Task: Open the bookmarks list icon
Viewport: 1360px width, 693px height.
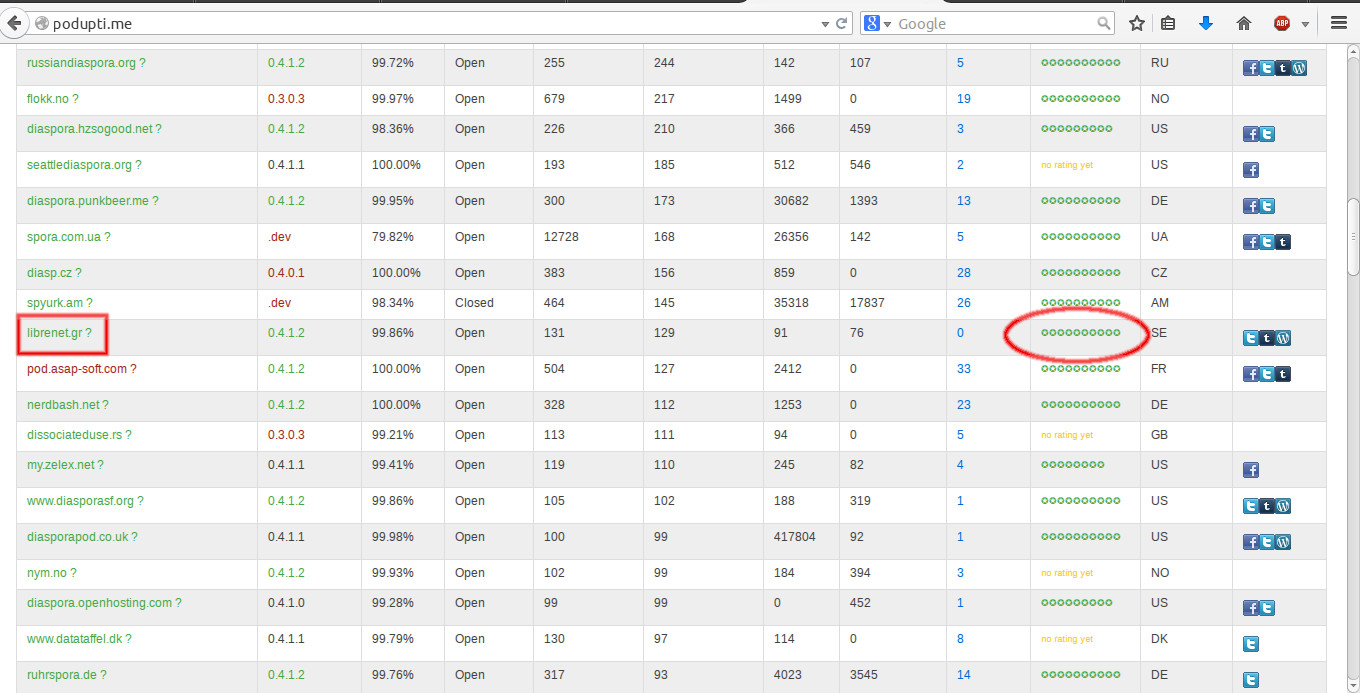Action: coord(1168,23)
